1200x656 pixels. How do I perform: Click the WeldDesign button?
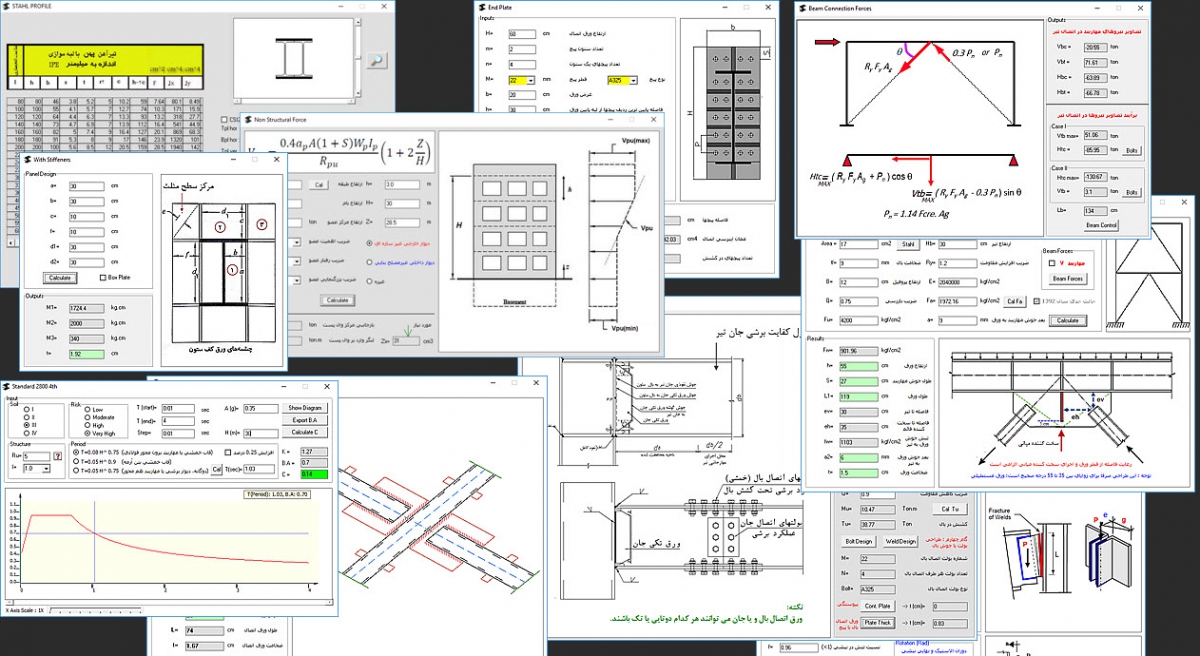[900, 541]
